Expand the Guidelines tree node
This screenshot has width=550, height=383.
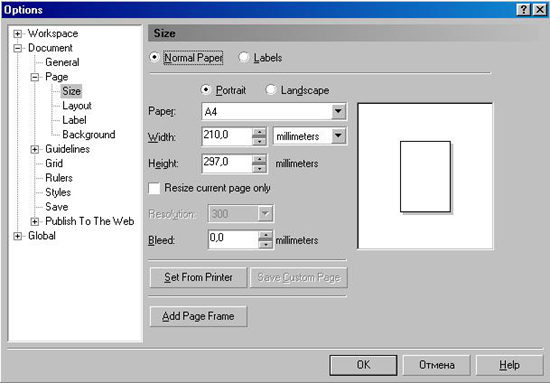(x=34, y=149)
